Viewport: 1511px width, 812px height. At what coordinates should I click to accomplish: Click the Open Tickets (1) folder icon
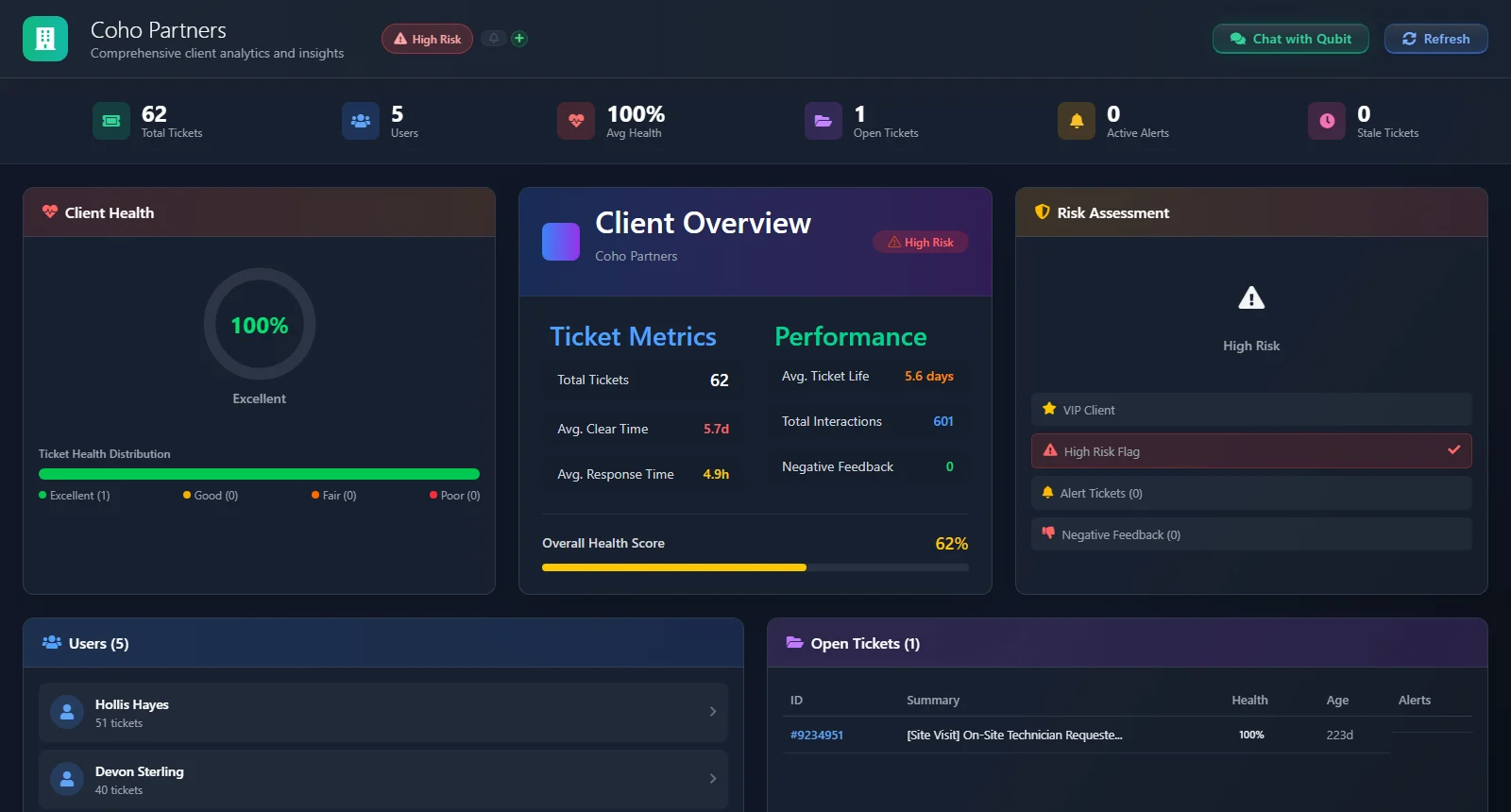point(795,643)
